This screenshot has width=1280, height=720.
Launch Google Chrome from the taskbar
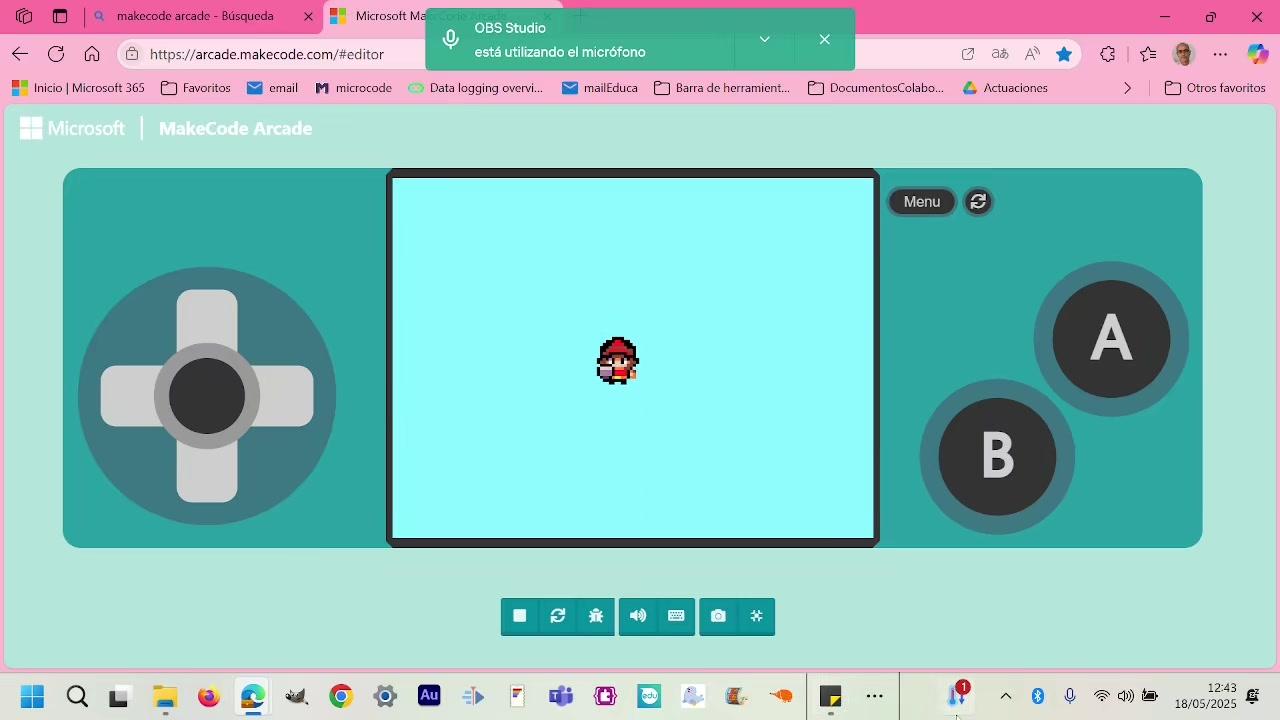click(341, 696)
